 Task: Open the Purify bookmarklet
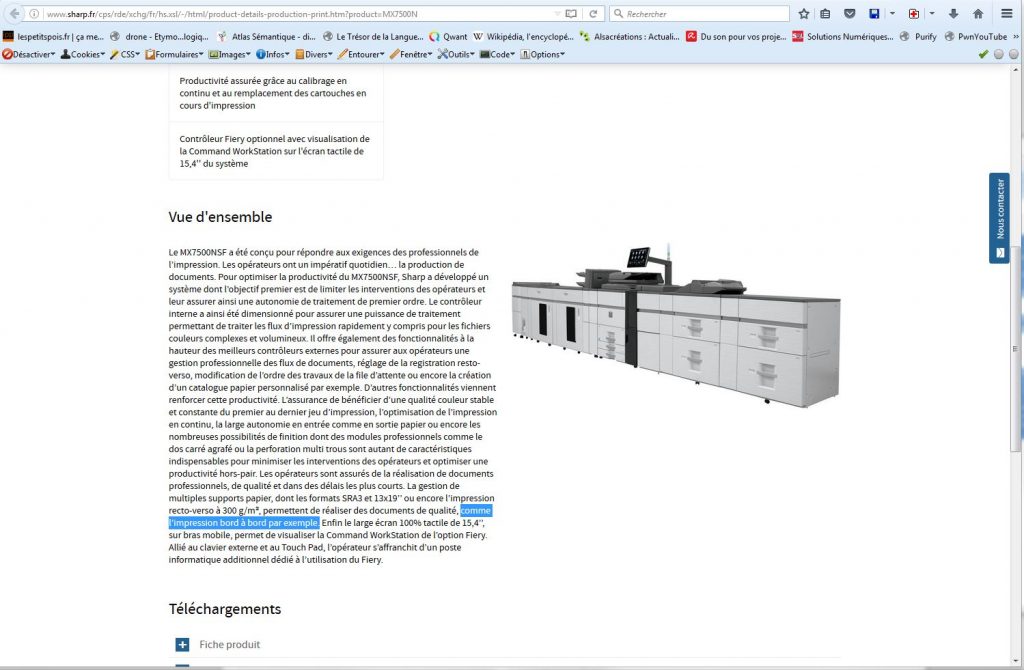(918, 37)
